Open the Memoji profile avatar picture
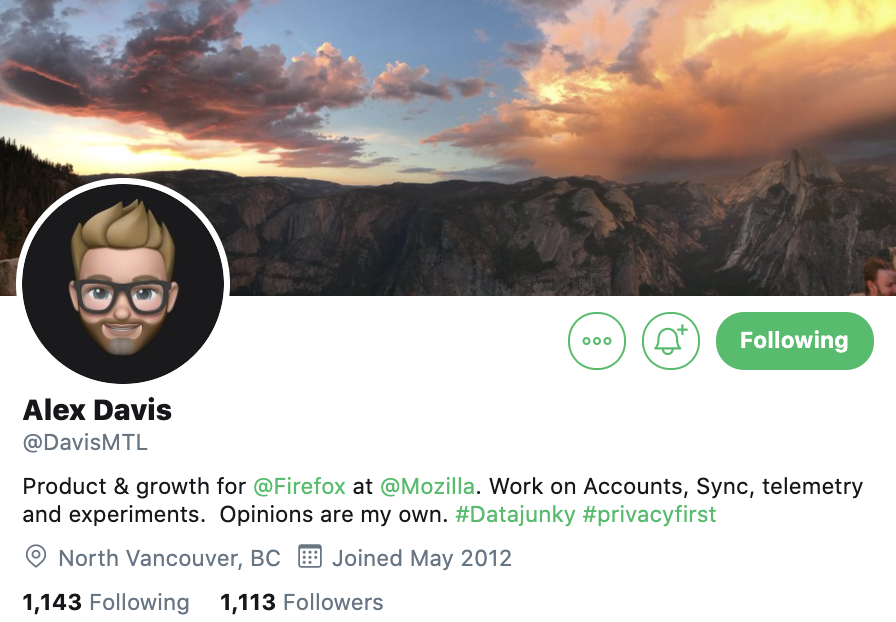 (123, 284)
